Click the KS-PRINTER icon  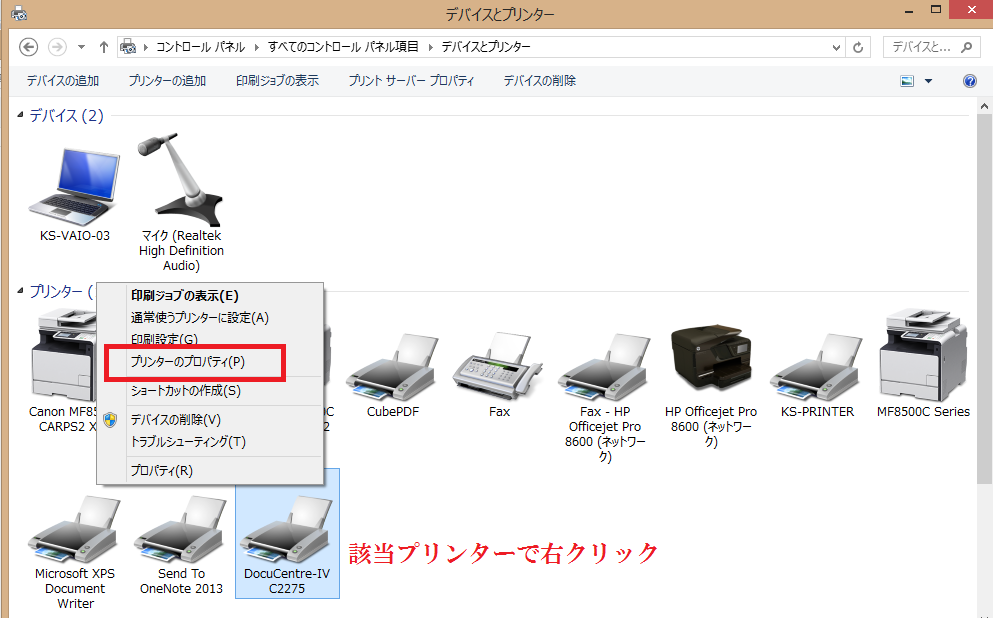click(817, 367)
